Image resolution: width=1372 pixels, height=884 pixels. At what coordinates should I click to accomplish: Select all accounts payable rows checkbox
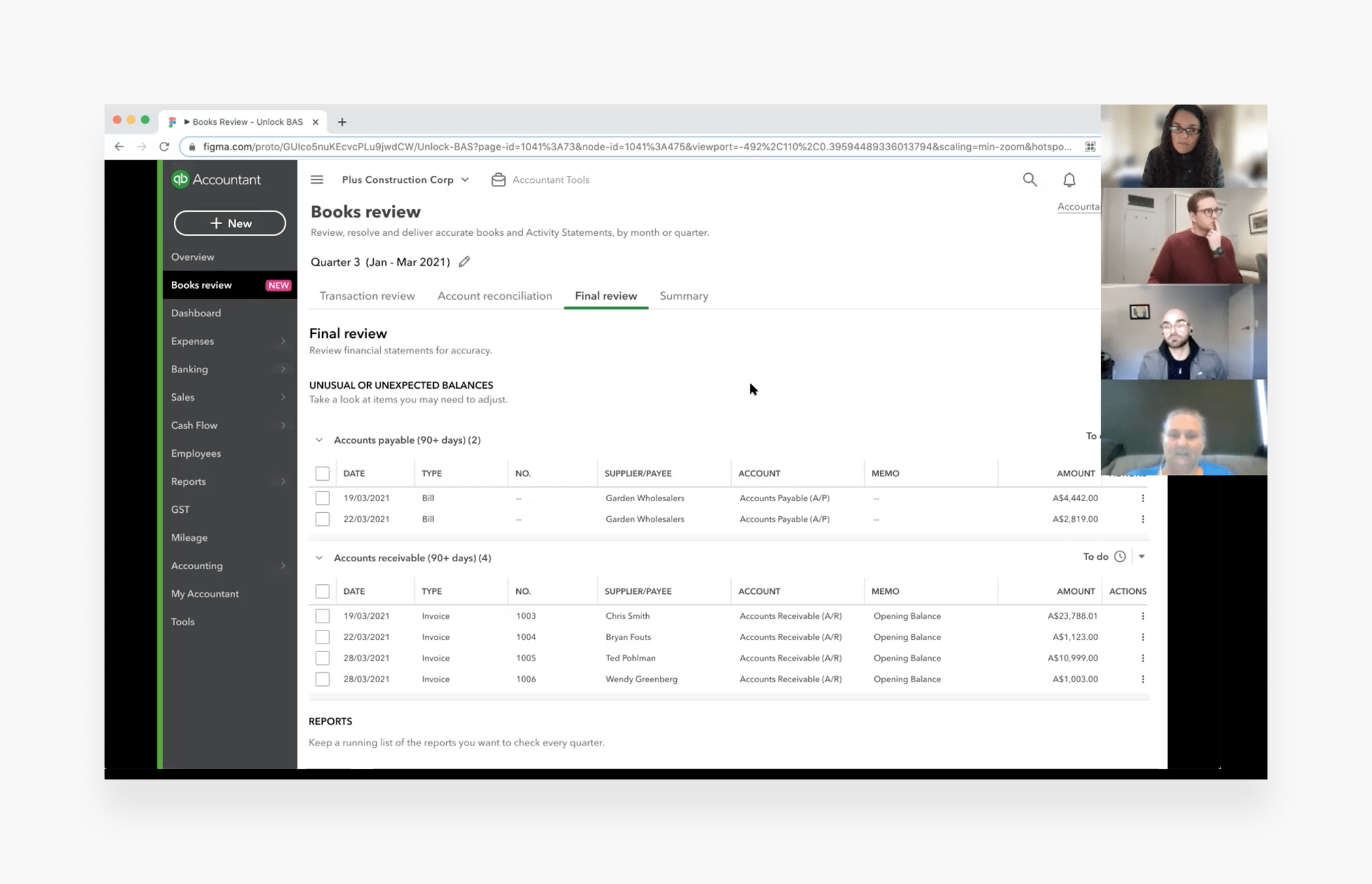point(322,473)
